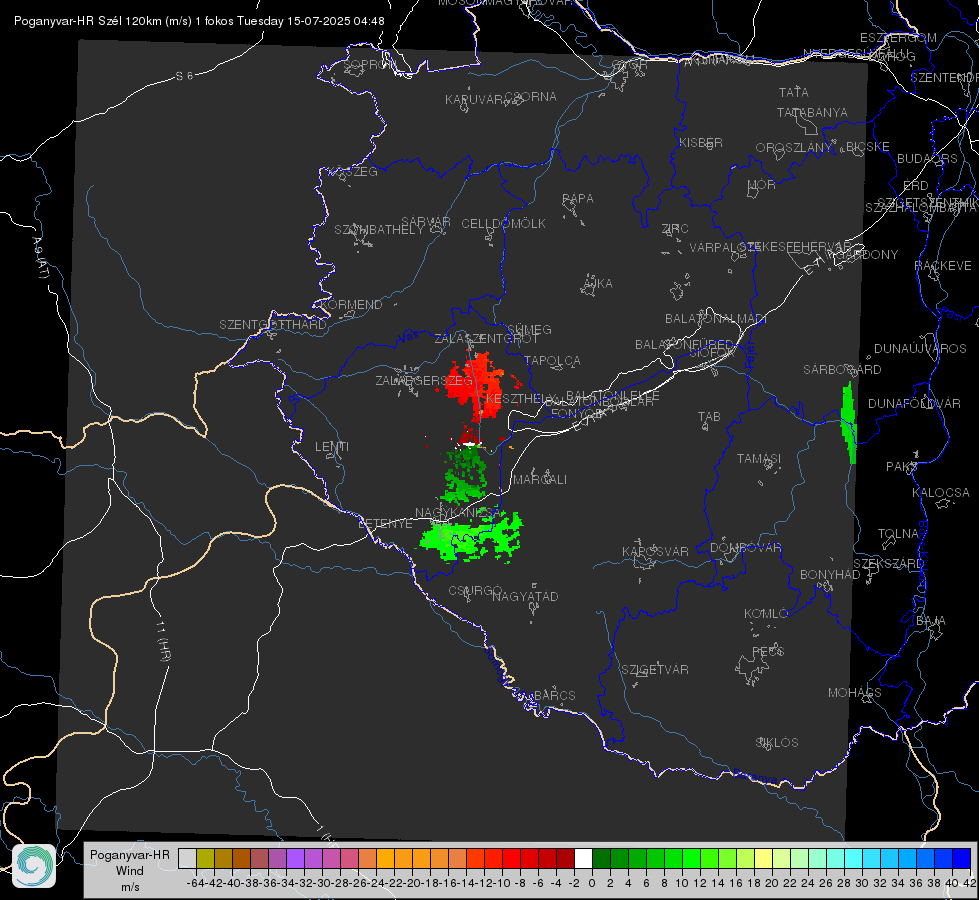The width and height of the screenshot is (979, 900).
Task: Click the MARCALI city label
Action: pos(540,480)
